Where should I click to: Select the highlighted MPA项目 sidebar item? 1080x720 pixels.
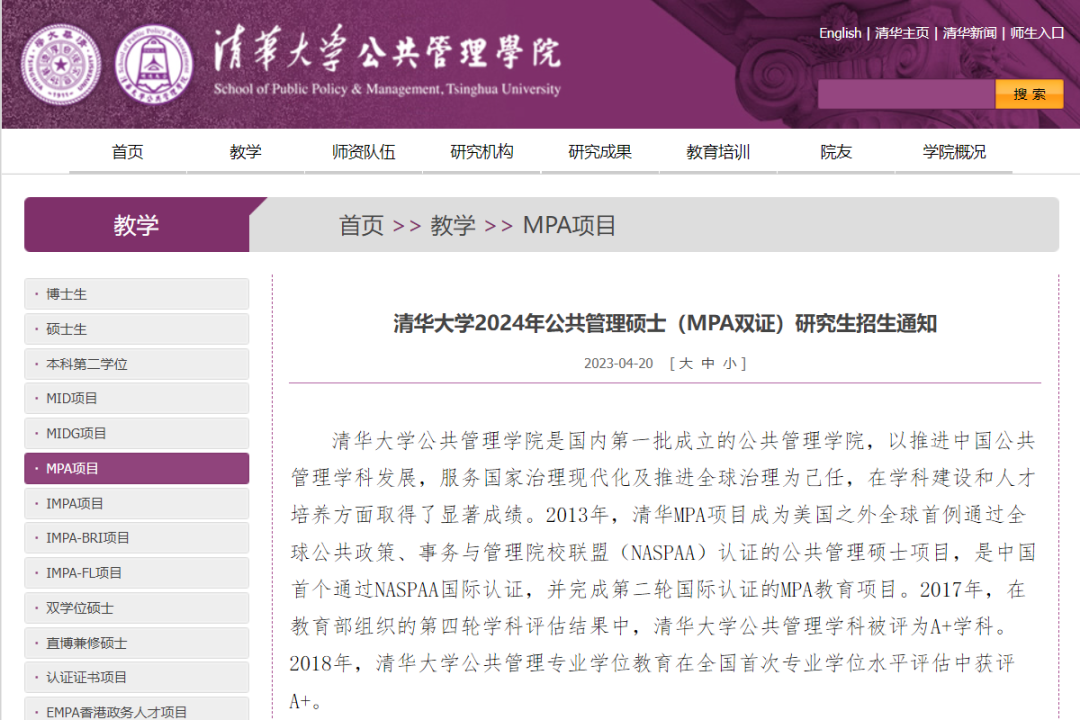tap(136, 469)
